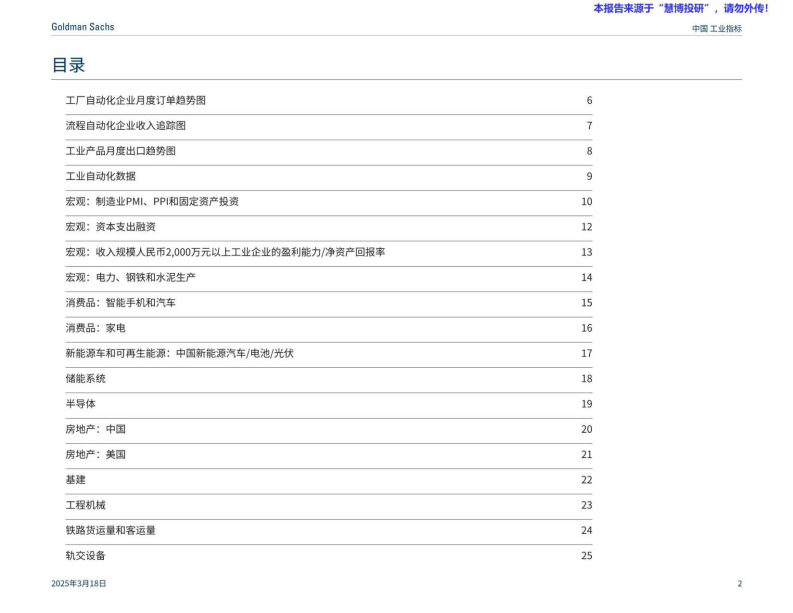Select page number 10 in contents
This screenshot has width=793, height=613.
tap(587, 201)
